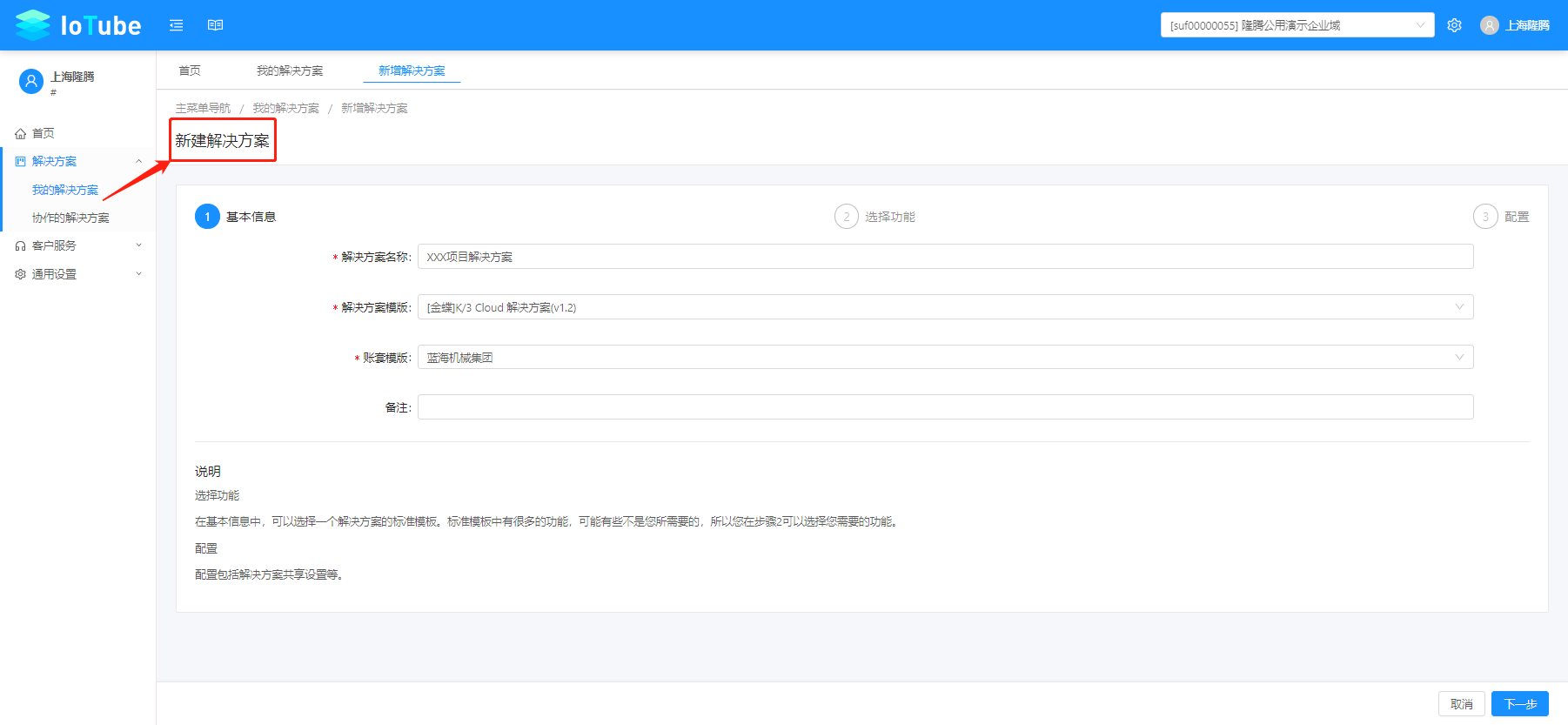Open settings gear icon in header
Screen dimensions: 1568x725
pos(1454,25)
